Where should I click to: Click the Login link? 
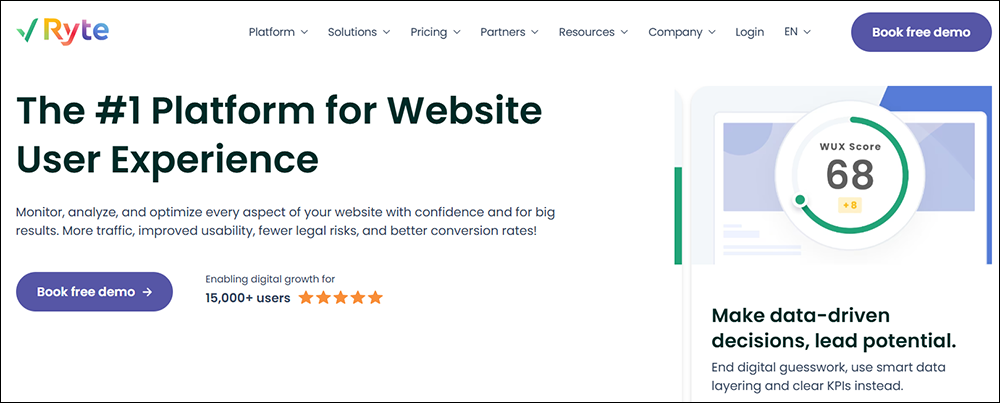tap(749, 32)
